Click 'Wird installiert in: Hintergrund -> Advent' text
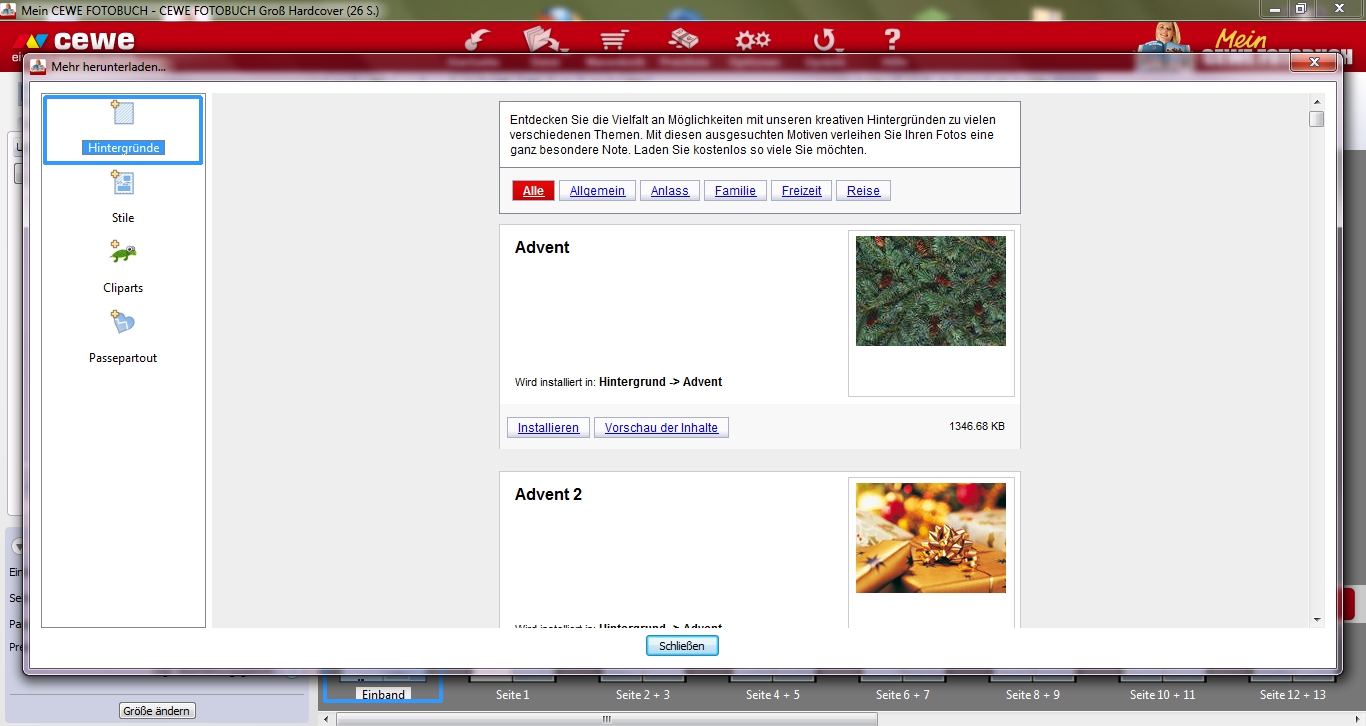Screen dimensions: 1366x726 pos(618,382)
